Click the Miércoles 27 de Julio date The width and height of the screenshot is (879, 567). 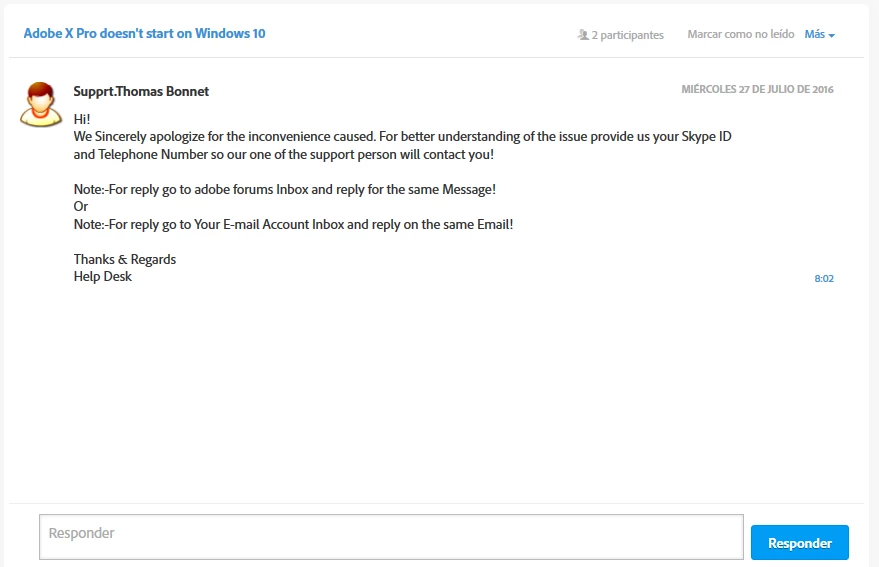point(757,89)
